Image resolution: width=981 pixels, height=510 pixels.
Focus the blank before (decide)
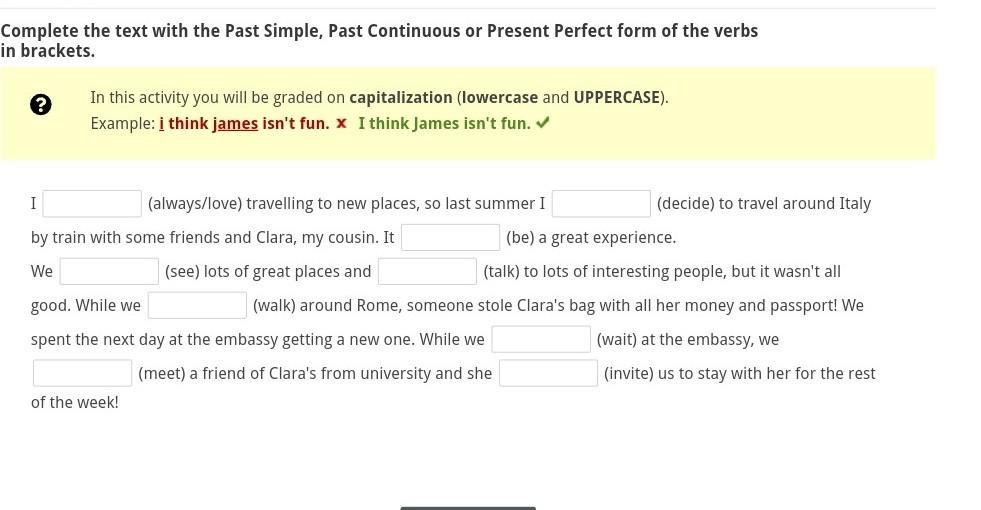click(601, 204)
